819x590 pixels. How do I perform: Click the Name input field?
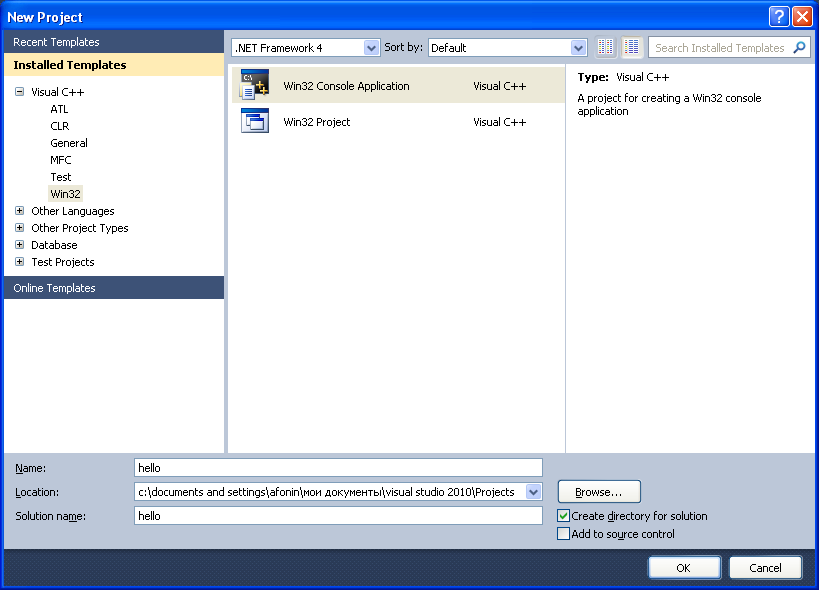(338, 468)
